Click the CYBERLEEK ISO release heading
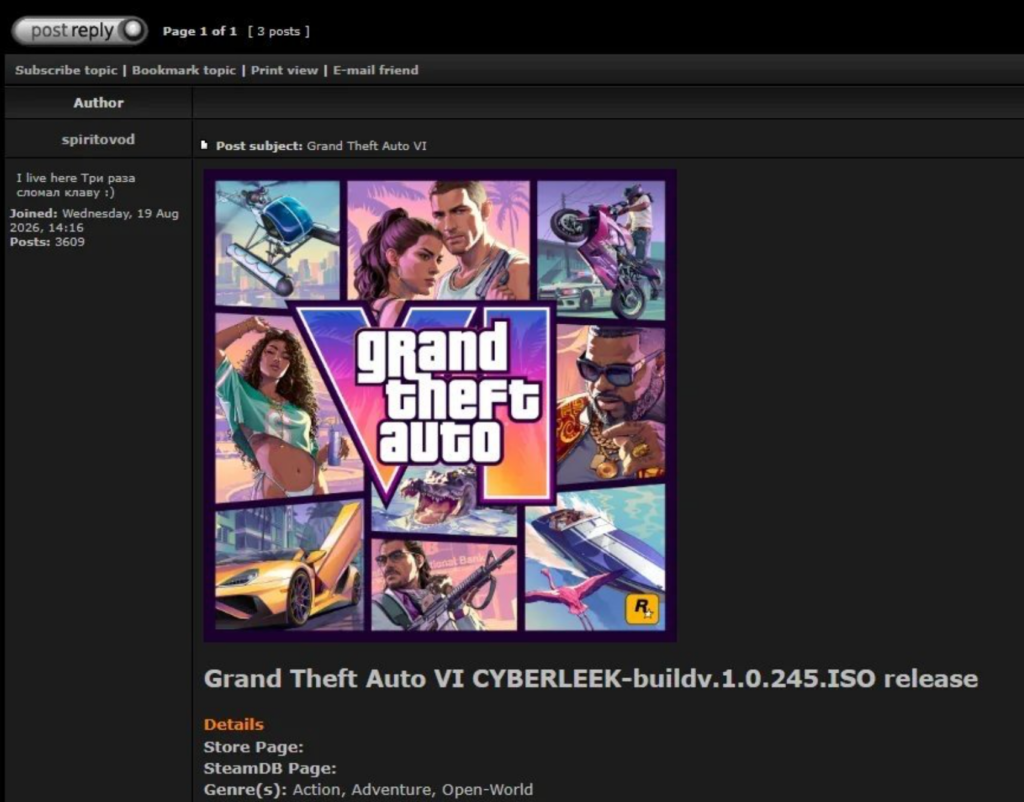Screen dimensions: 1024x802 pyautogui.click(x=590, y=679)
